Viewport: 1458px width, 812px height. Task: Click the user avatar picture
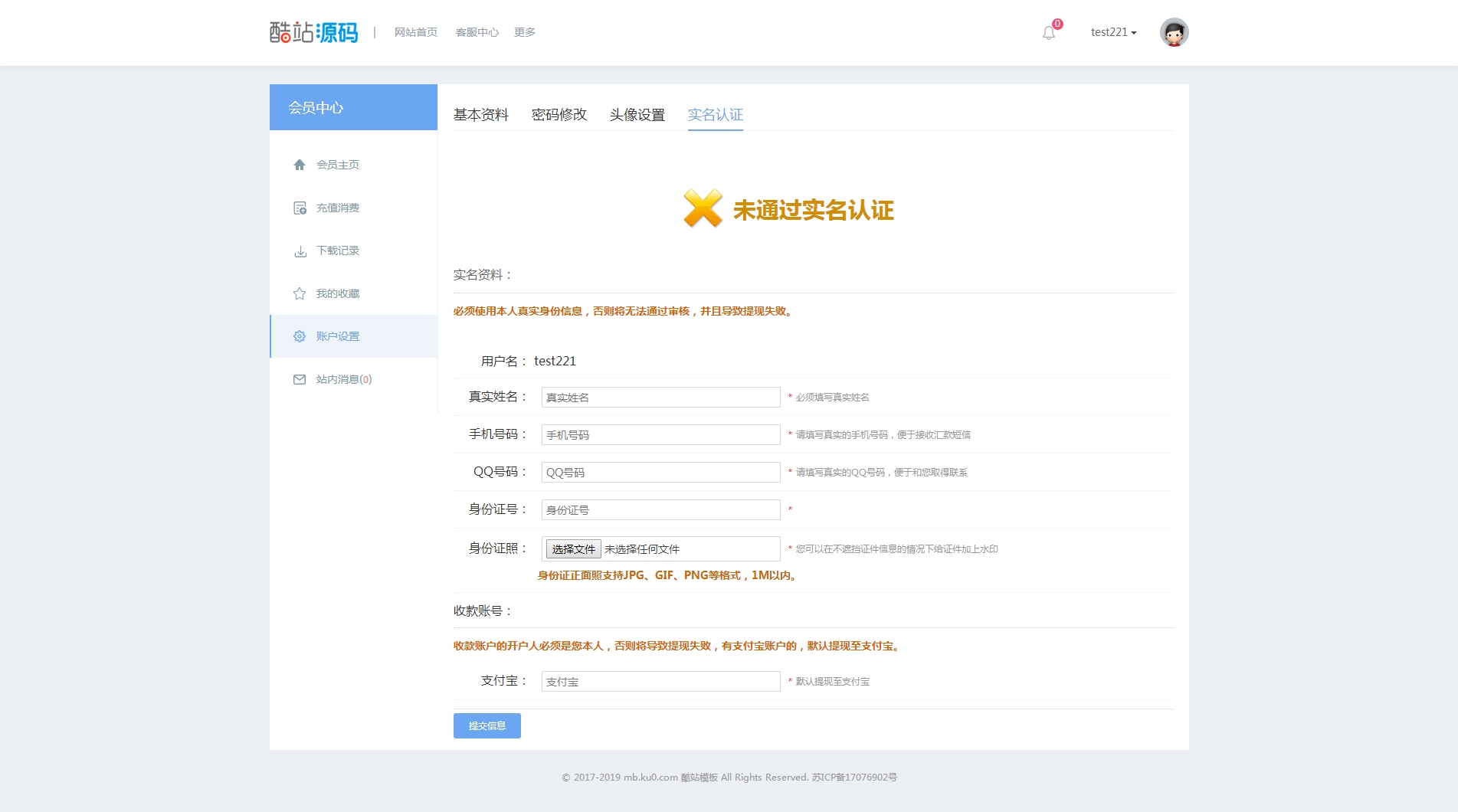1174,32
